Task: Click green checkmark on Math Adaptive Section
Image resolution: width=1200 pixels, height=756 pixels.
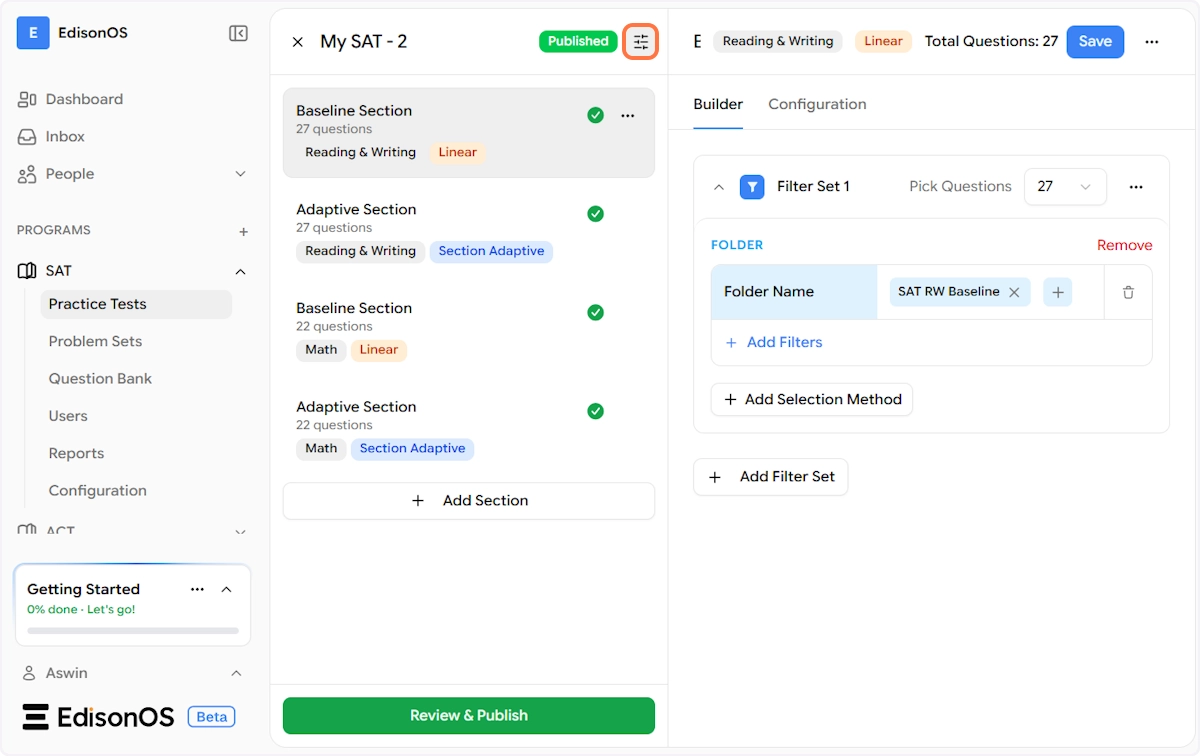Action: point(595,411)
